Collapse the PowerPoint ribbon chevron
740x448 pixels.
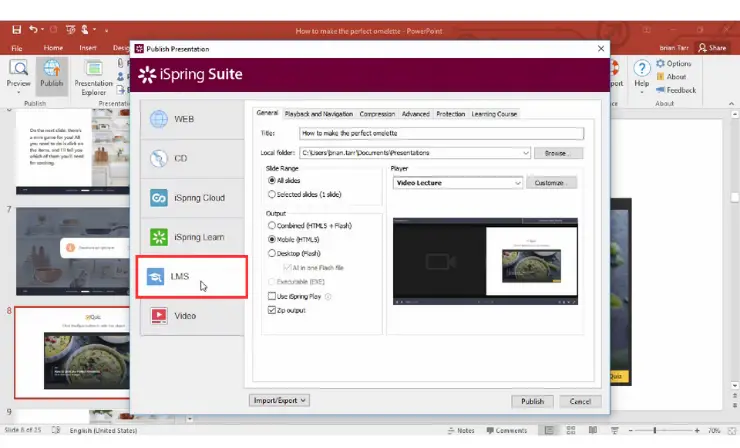[732, 103]
